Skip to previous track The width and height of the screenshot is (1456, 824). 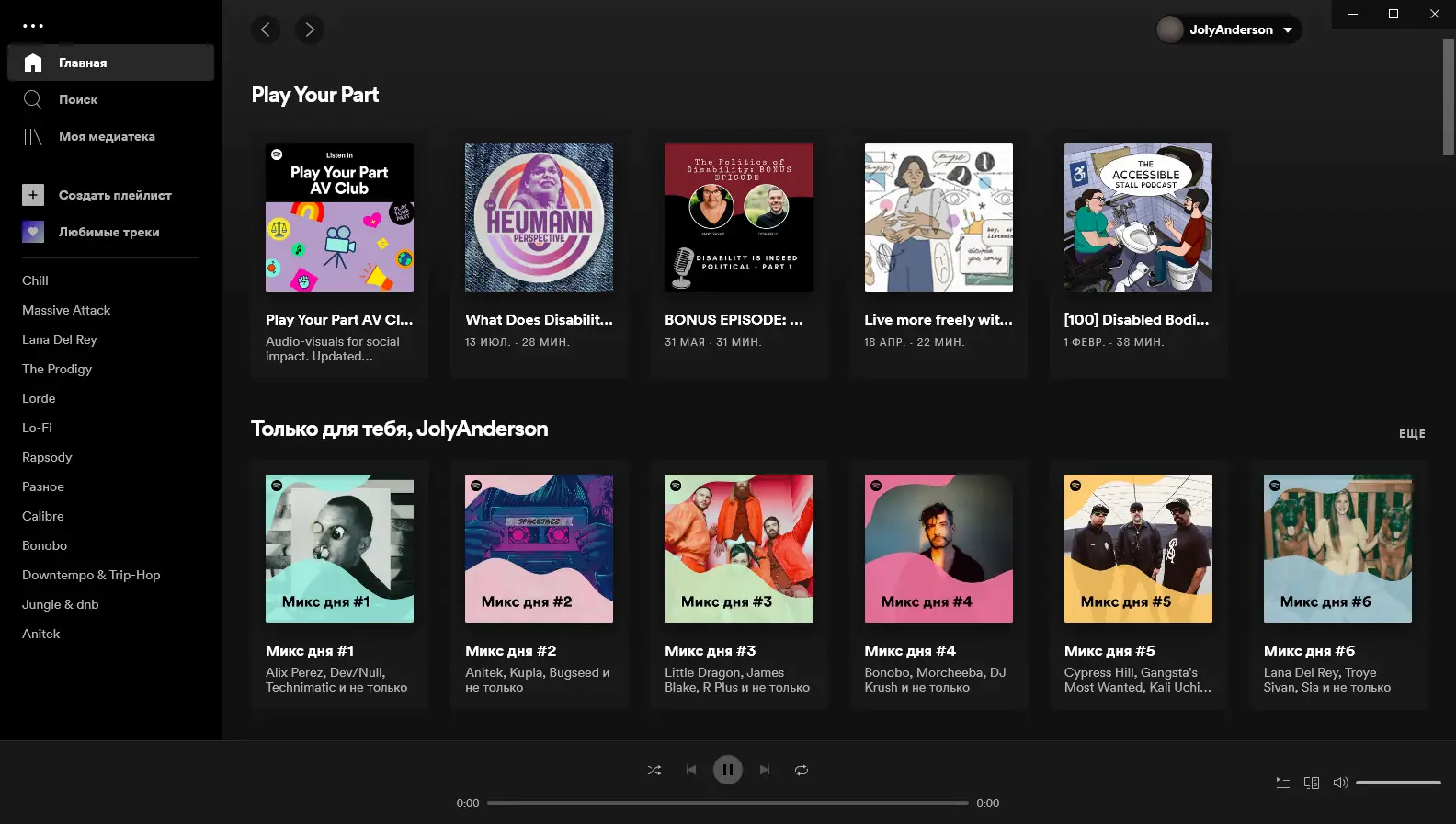pos(691,770)
